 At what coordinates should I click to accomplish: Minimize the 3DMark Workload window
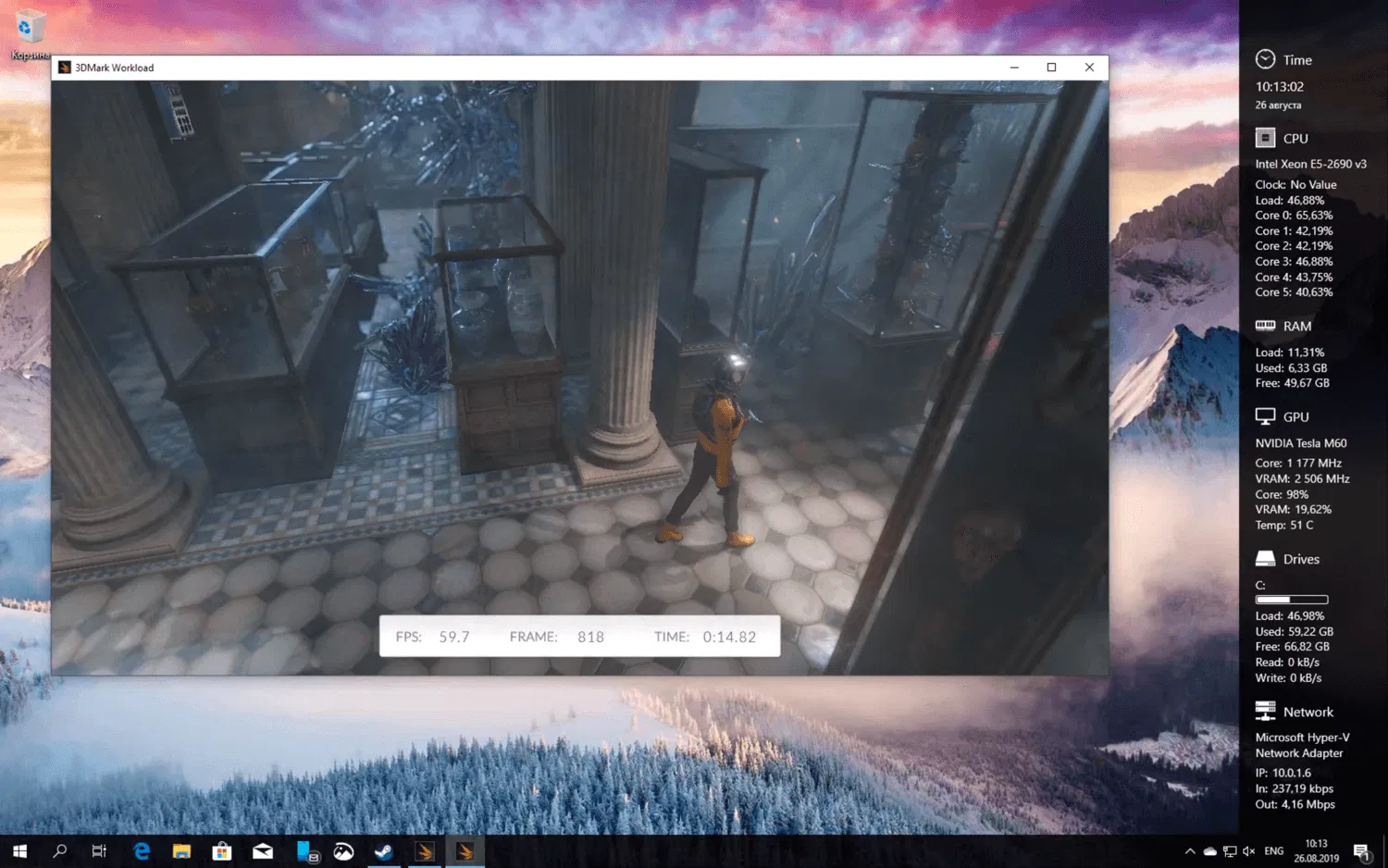[1014, 68]
